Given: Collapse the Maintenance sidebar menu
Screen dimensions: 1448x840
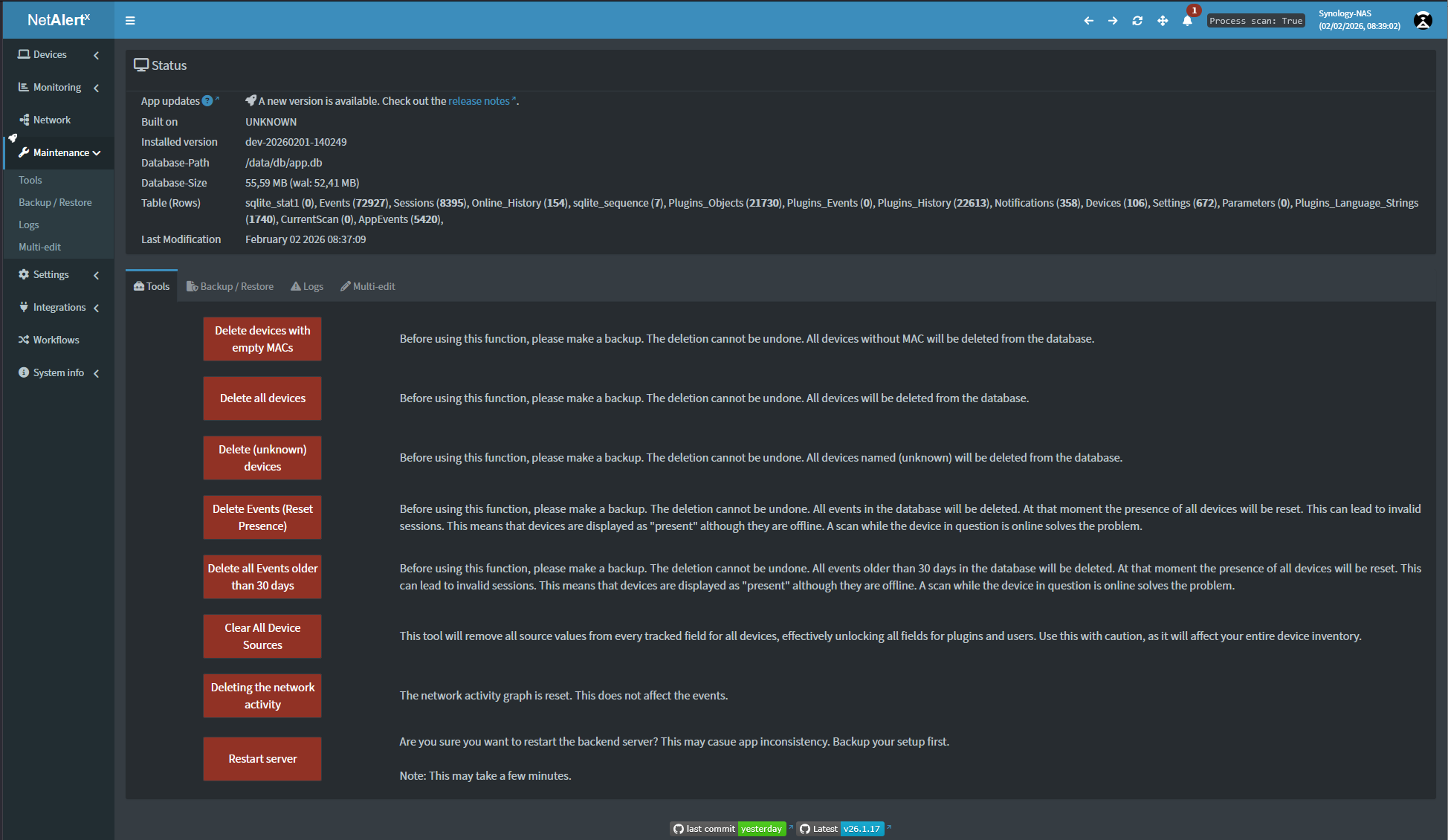Looking at the screenshot, I should point(61,152).
